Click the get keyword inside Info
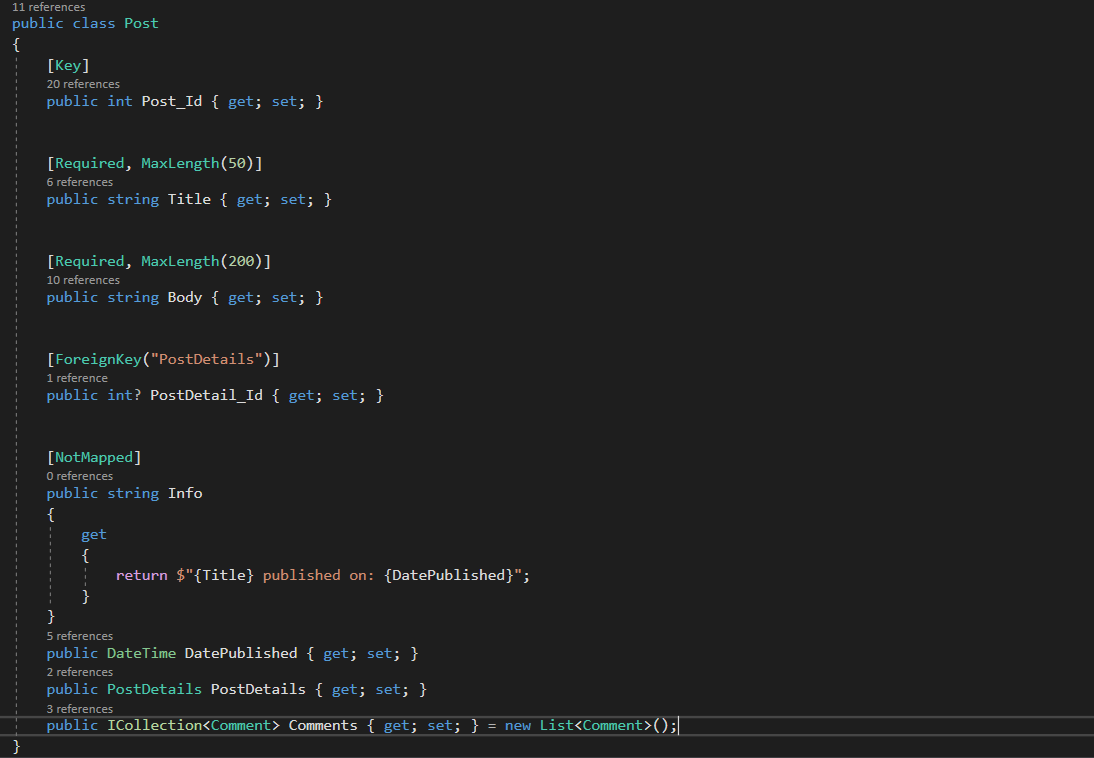Image resolution: width=1094 pixels, height=758 pixels. click(x=94, y=535)
